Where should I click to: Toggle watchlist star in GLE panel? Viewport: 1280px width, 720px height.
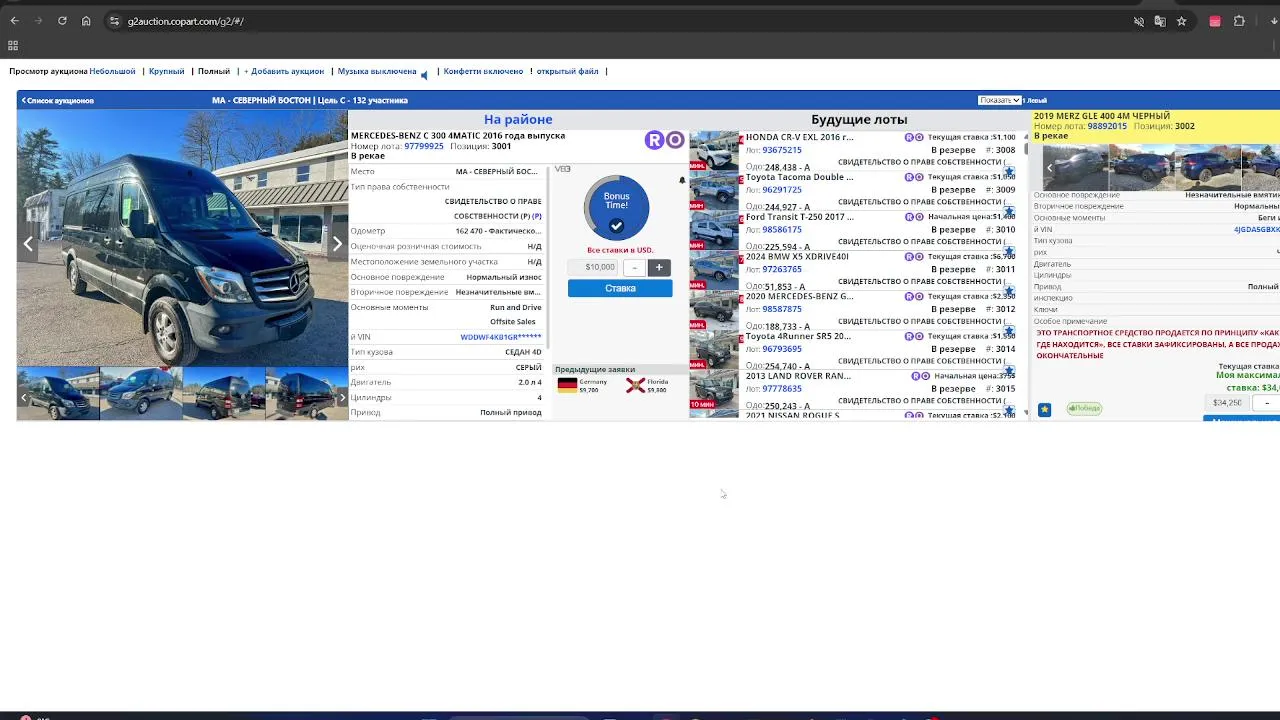pos(1044,409)
